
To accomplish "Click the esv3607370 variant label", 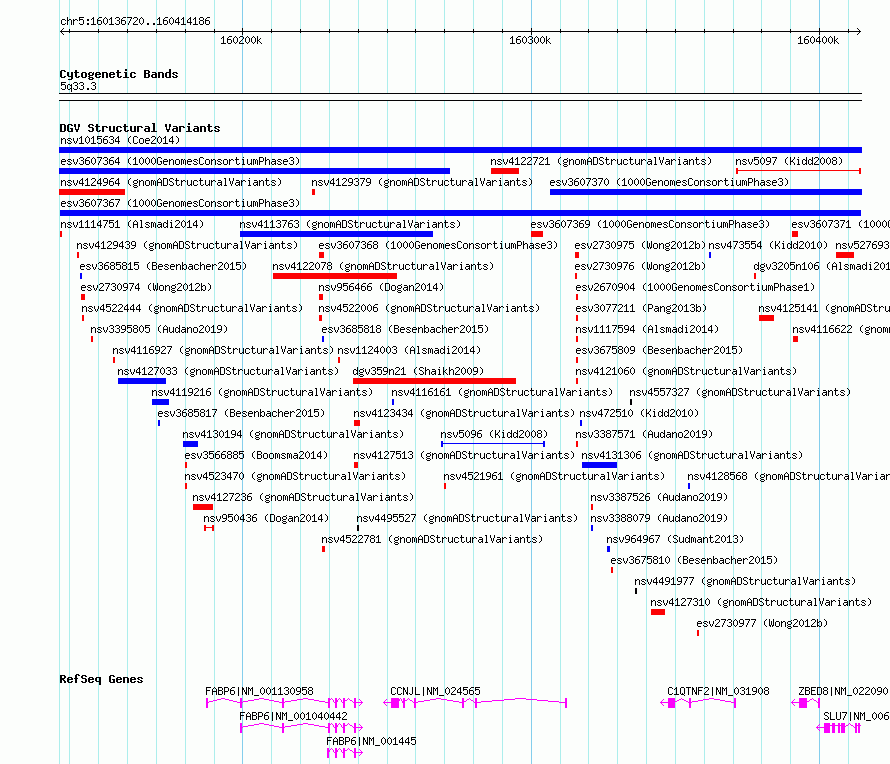I will pos(669,182).
